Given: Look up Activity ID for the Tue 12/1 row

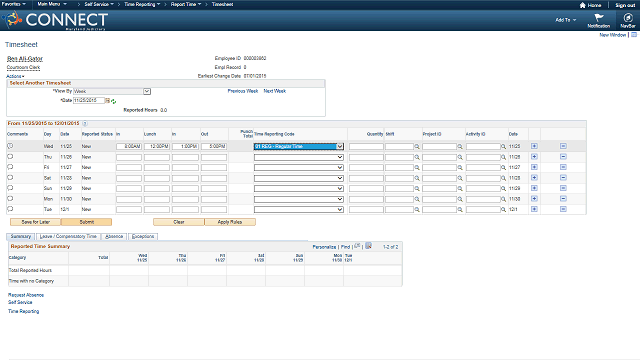Looking at the screenshot, I should pyautogui.click(x=503, y=209).
